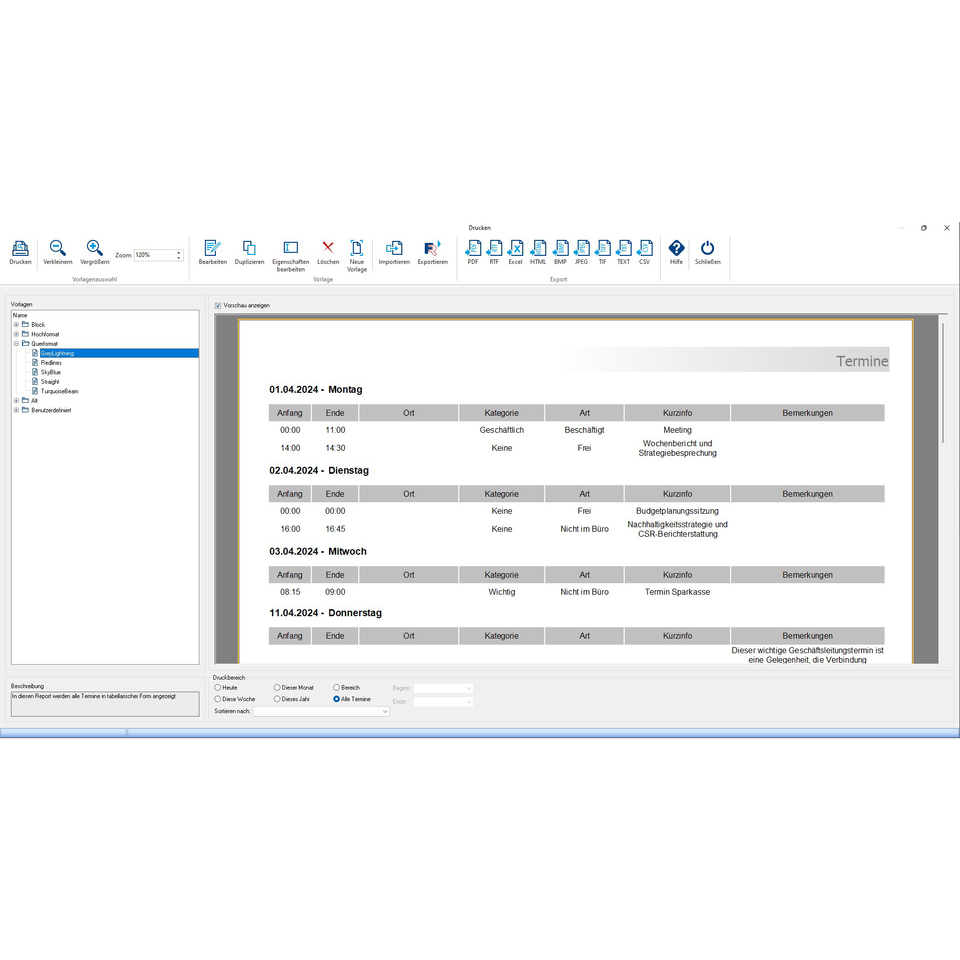This screenshot has height=960, width=960.
Task: Select the Heute radio button
Action: (217, 688)
